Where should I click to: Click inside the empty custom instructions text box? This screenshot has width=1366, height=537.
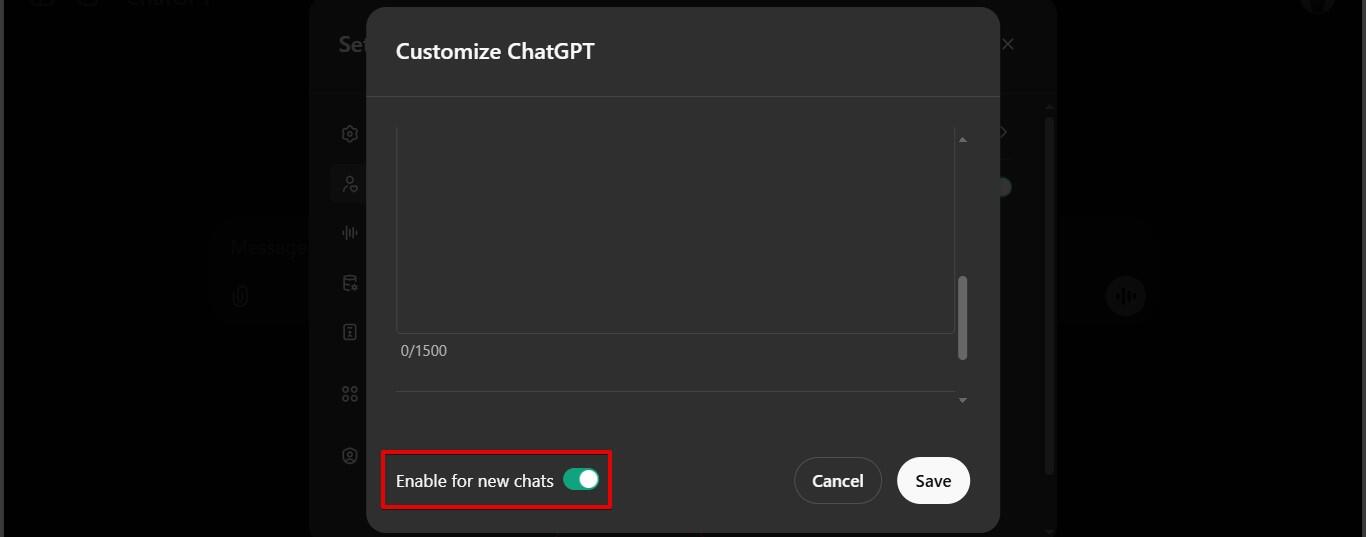(x=675, y=230)
